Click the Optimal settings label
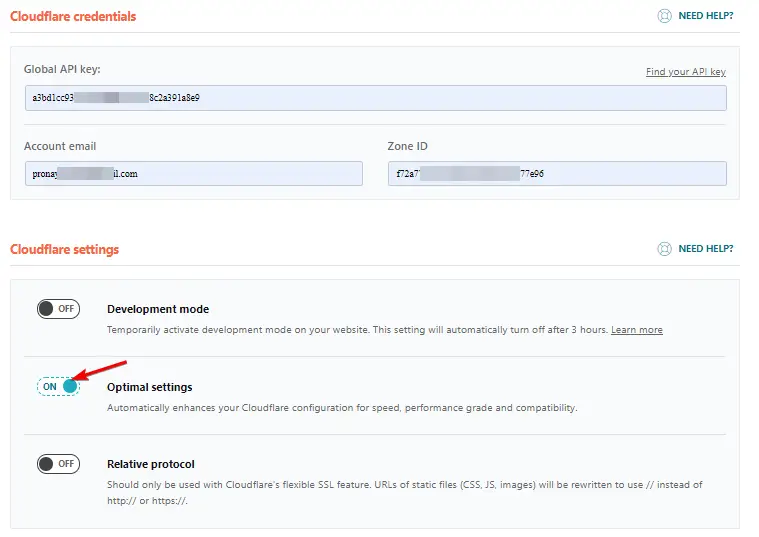Viewport: 759px width, 537px height. pyautogui.click(x=150, y=387)
